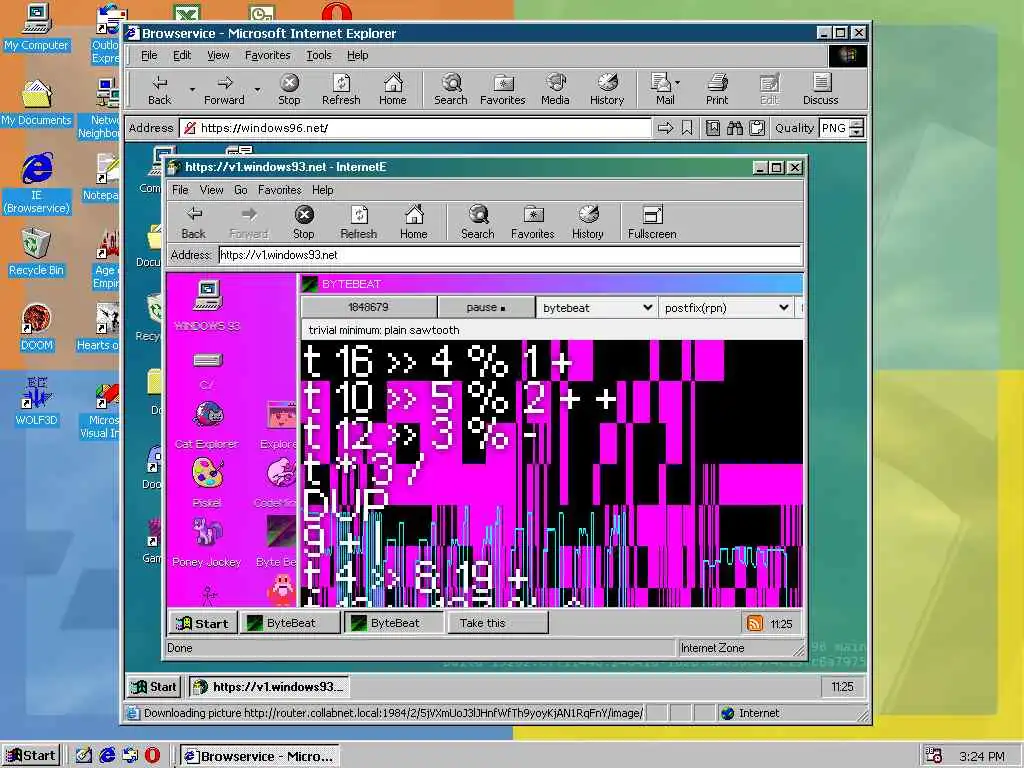The image size is (1024, 768).
Task: Open bytebeat mode dropdown
Action: [596, 308]
